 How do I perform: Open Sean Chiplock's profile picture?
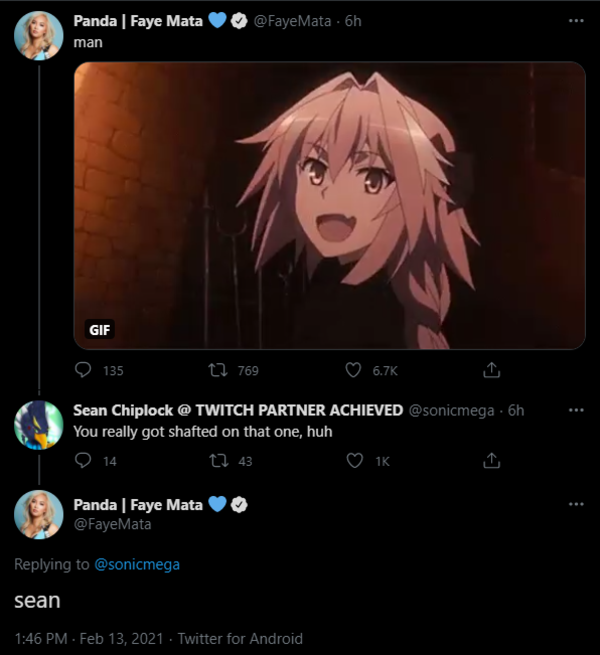tap(40, 426)
